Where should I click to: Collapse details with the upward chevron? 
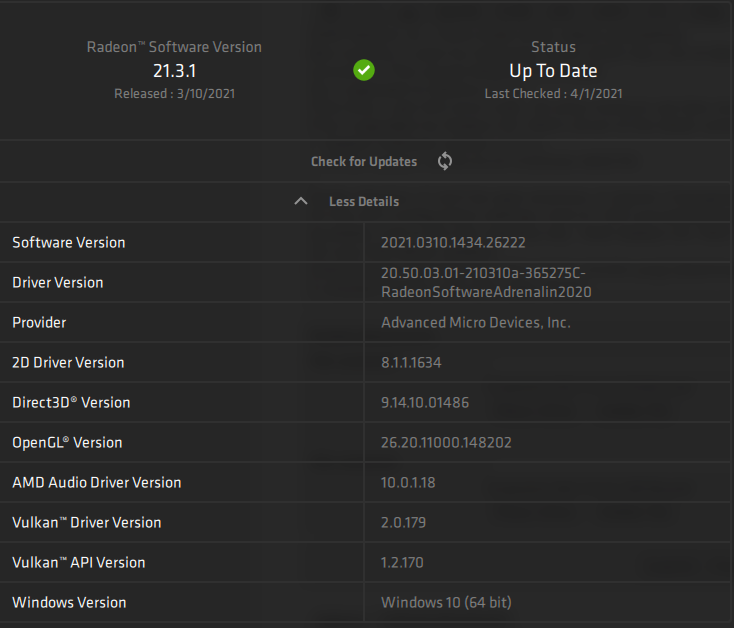click(x=301, y=201)
